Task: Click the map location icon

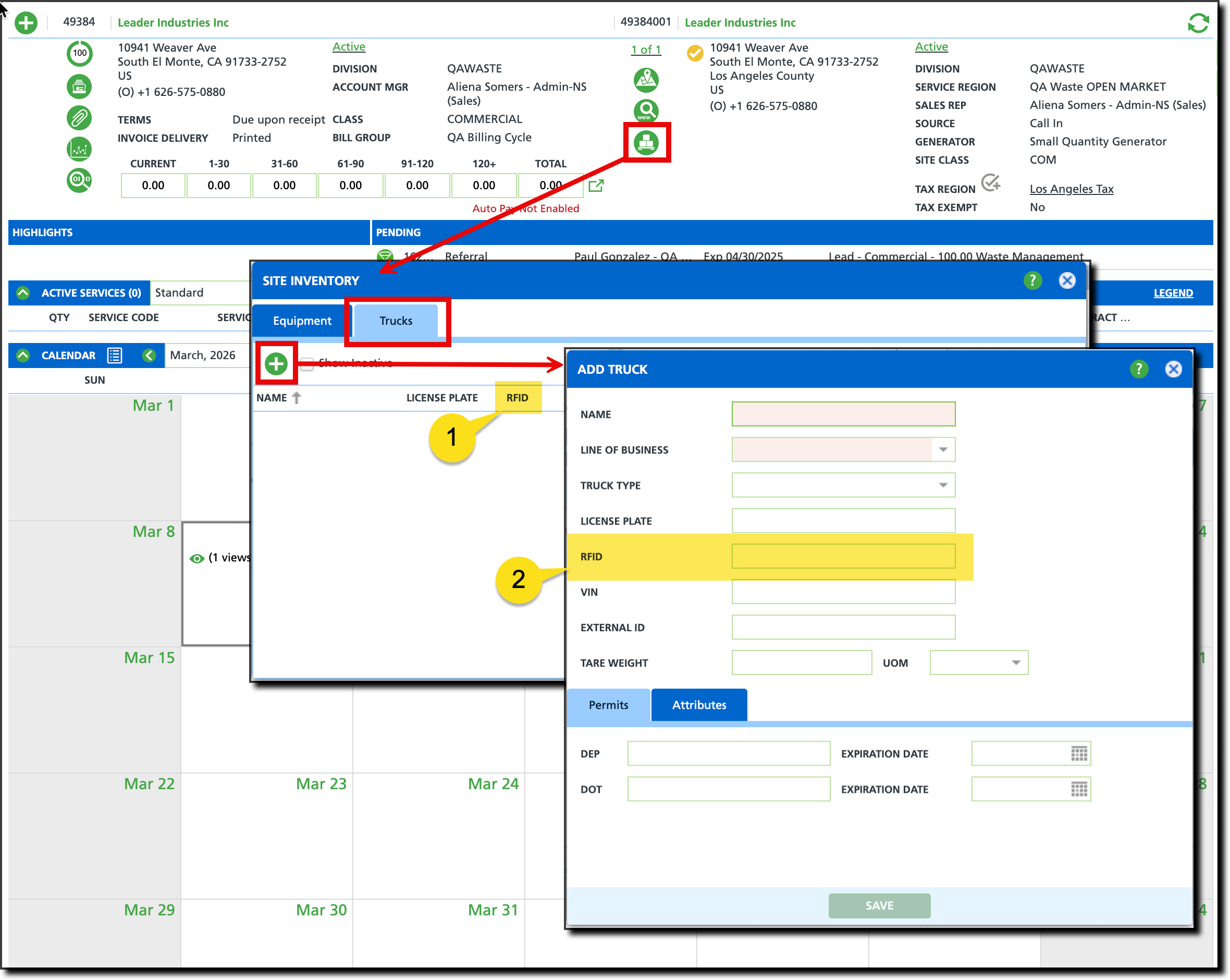Action: [x=646, y=80]
